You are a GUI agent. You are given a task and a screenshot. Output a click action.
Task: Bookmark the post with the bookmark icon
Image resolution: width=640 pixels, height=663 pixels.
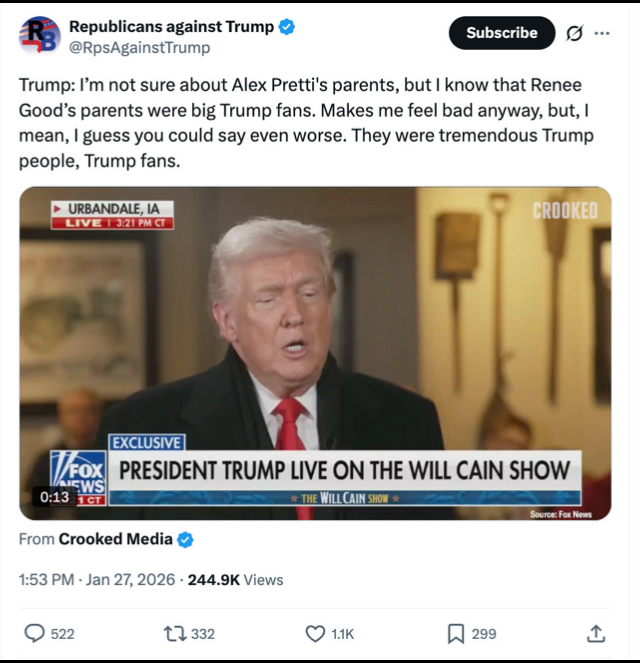[456, 634]
